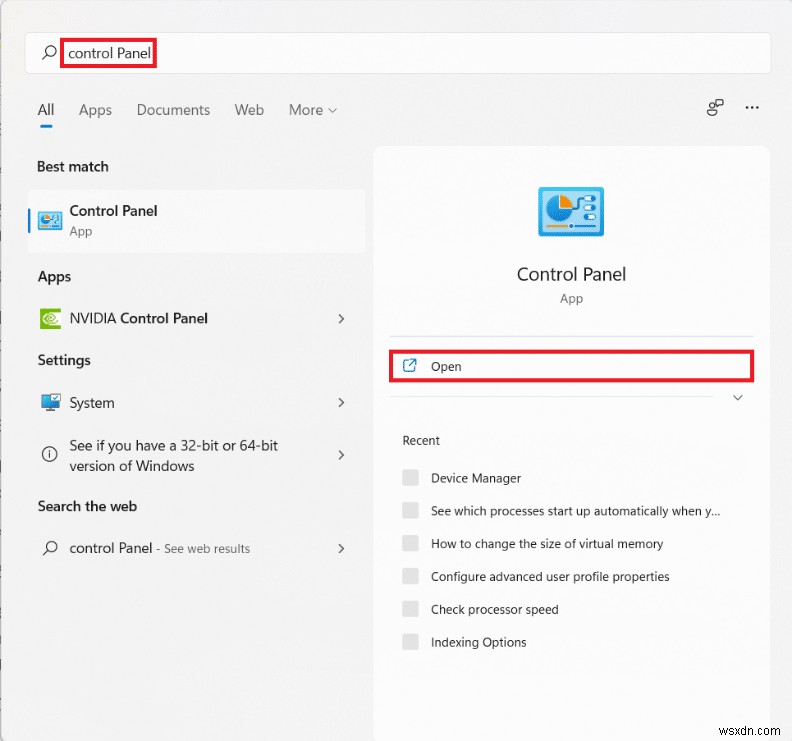Select control Panel See web results
This screenshot has height=741, width=792.
196,548
